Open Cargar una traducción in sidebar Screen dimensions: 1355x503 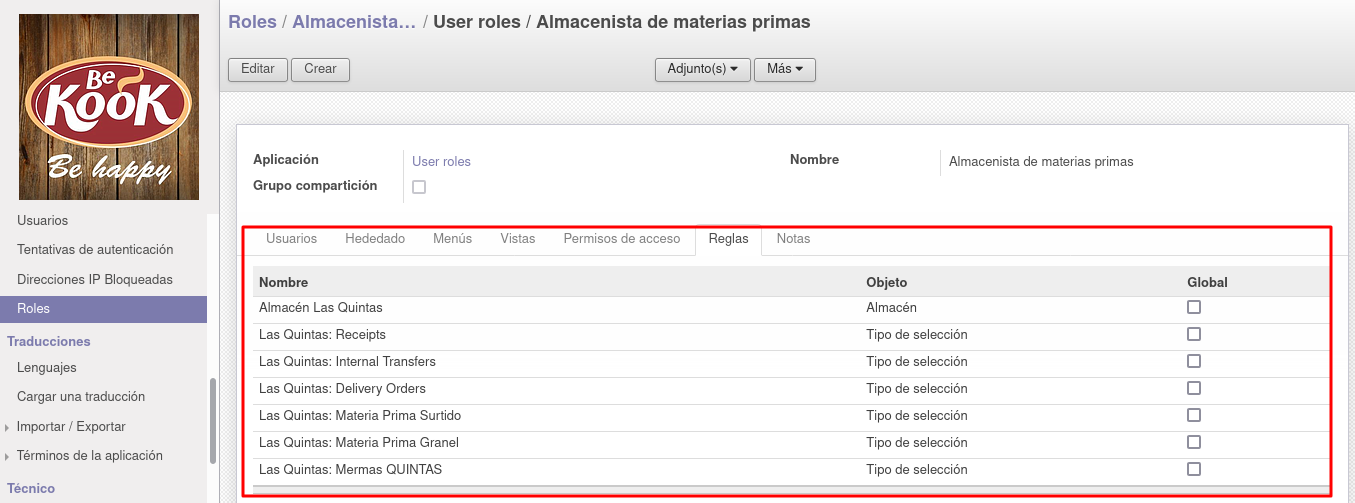click(x=81, y=397)
